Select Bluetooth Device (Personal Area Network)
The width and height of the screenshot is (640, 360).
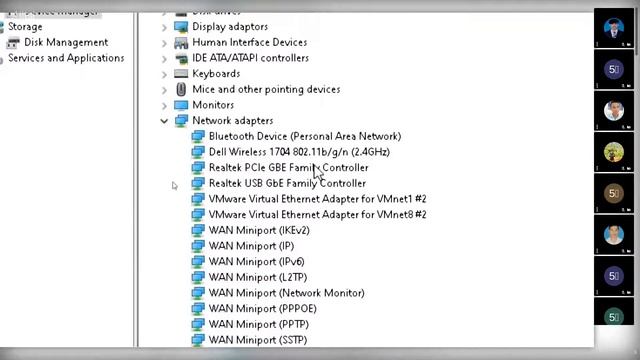pyautogui.click(x=305, y=136)
